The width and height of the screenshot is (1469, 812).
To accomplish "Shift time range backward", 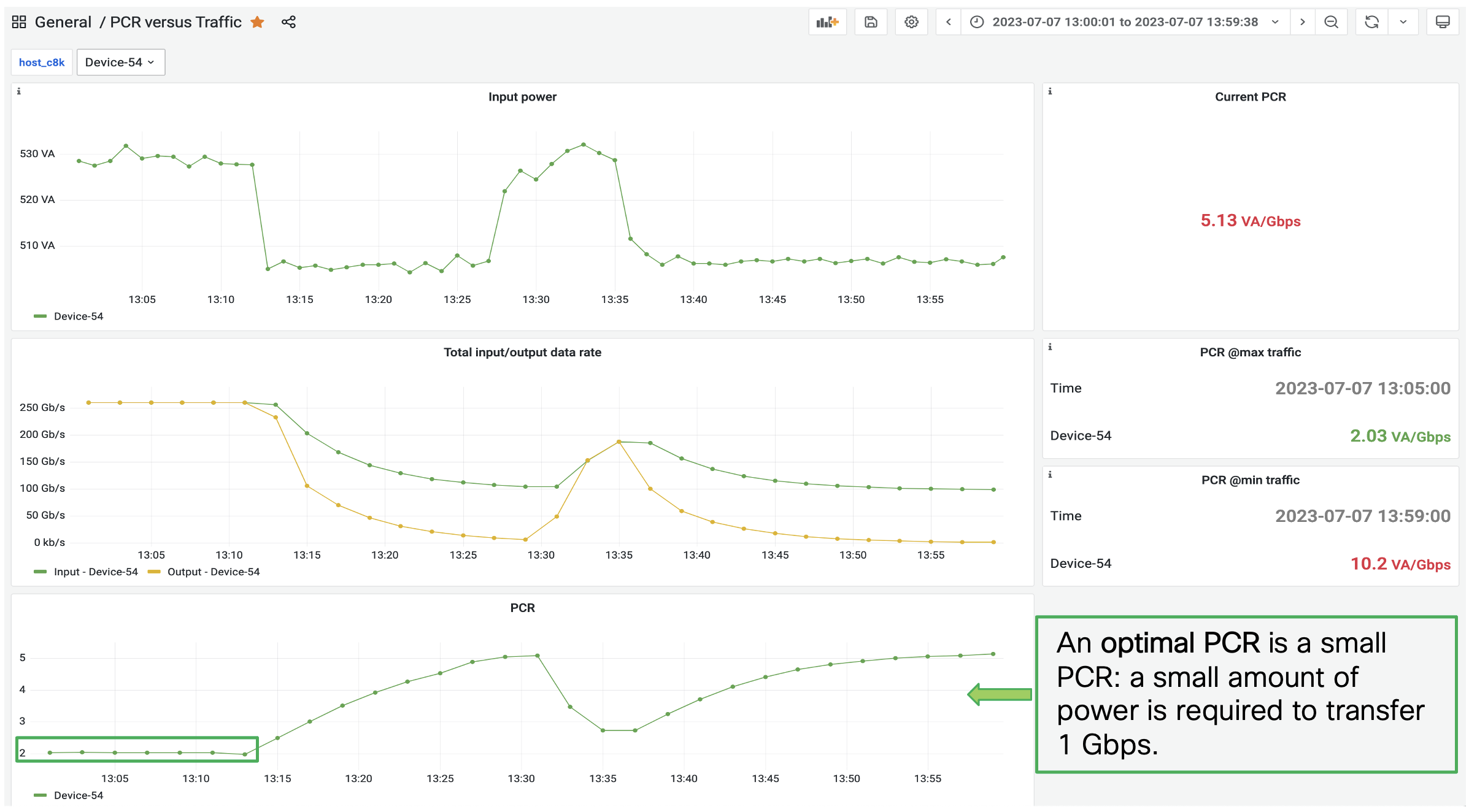I will click(949, 22).
